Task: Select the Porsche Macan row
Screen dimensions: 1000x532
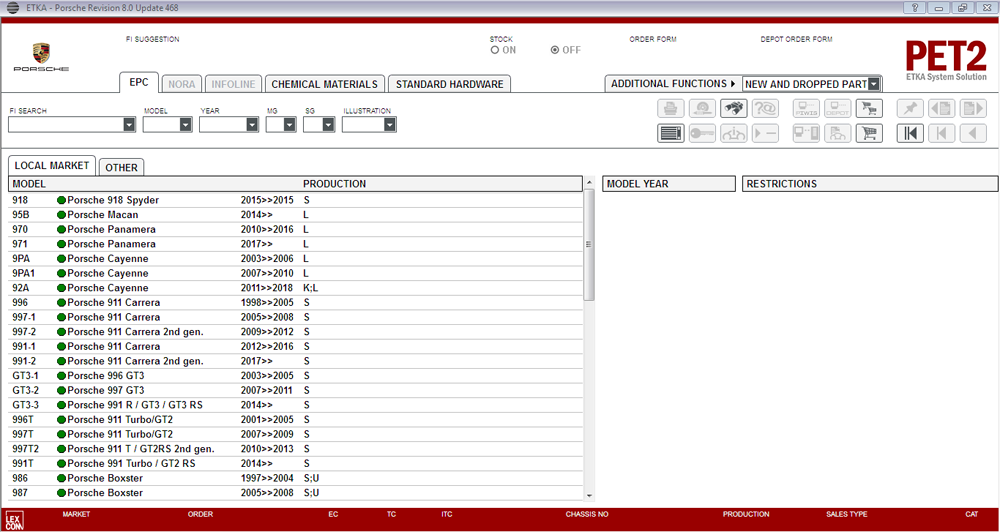Action: (296, 215)
